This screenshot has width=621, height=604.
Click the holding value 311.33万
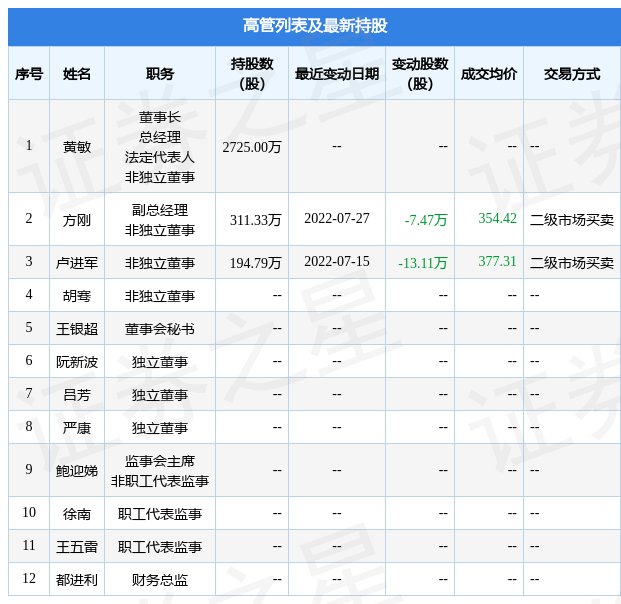255,220
